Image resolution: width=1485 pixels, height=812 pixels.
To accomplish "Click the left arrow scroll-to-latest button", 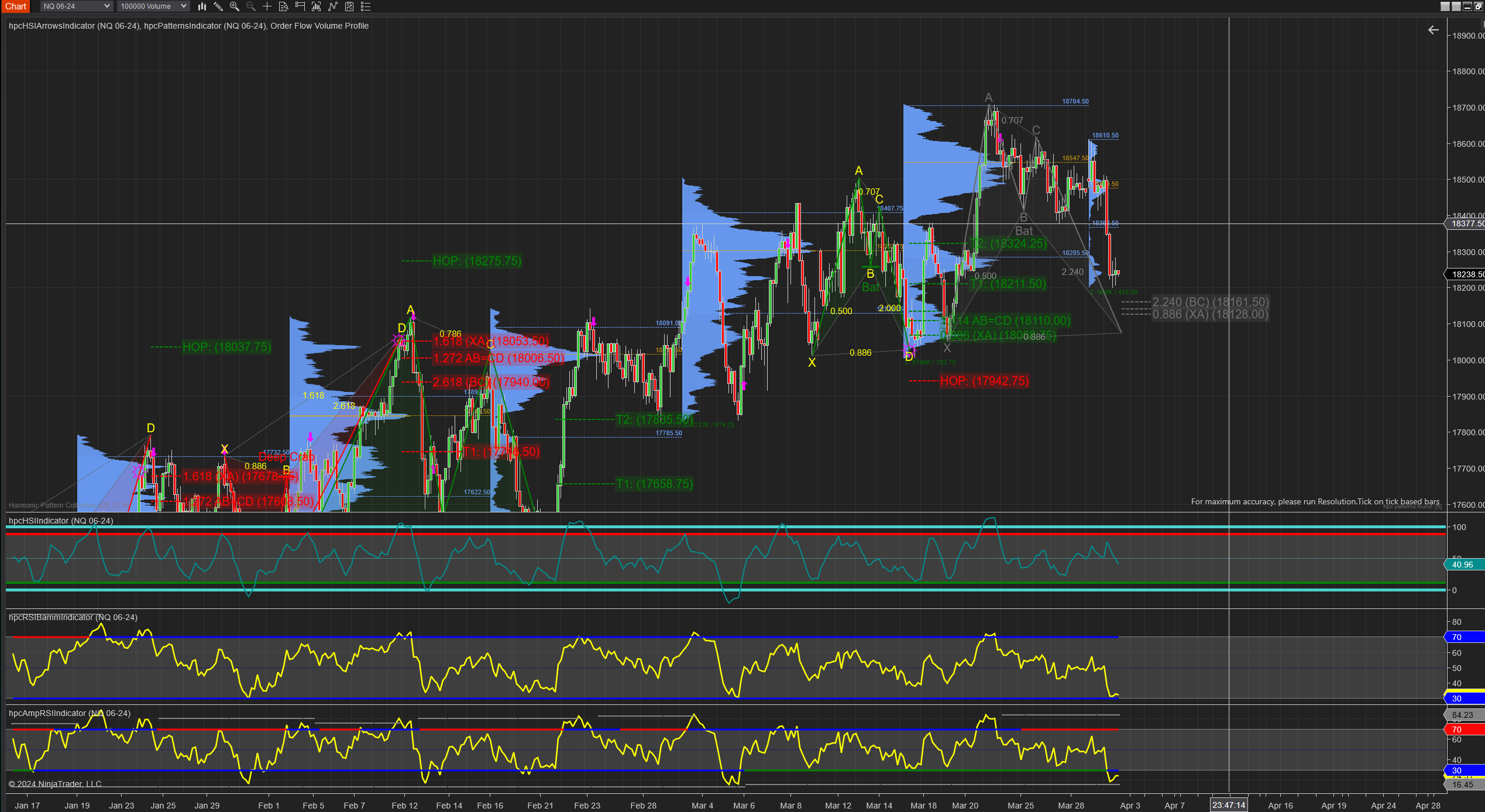I will coord(1433,30).
